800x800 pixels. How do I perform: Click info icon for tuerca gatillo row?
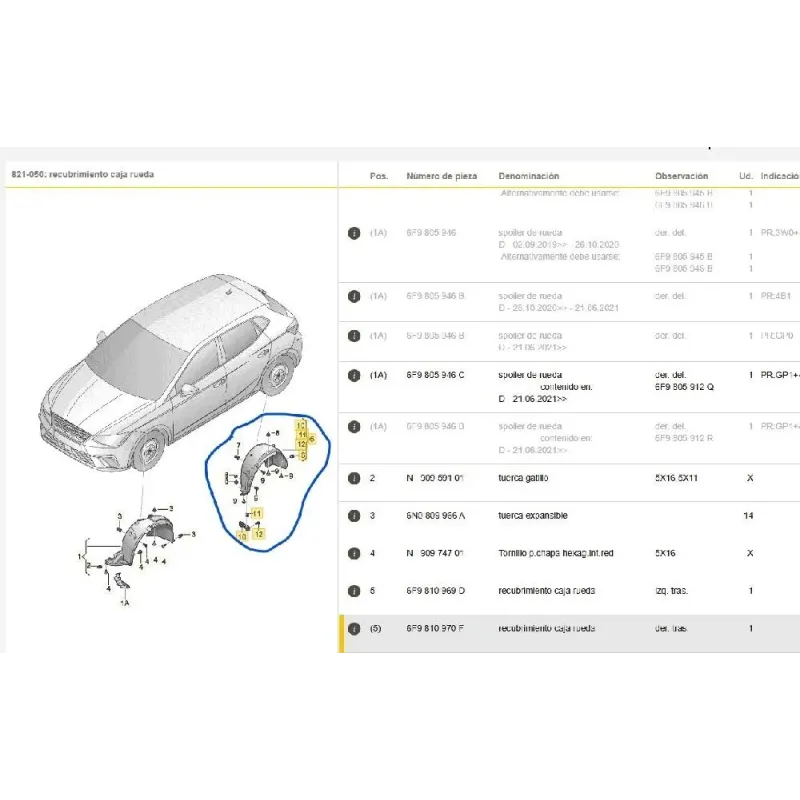click(353, 478)
